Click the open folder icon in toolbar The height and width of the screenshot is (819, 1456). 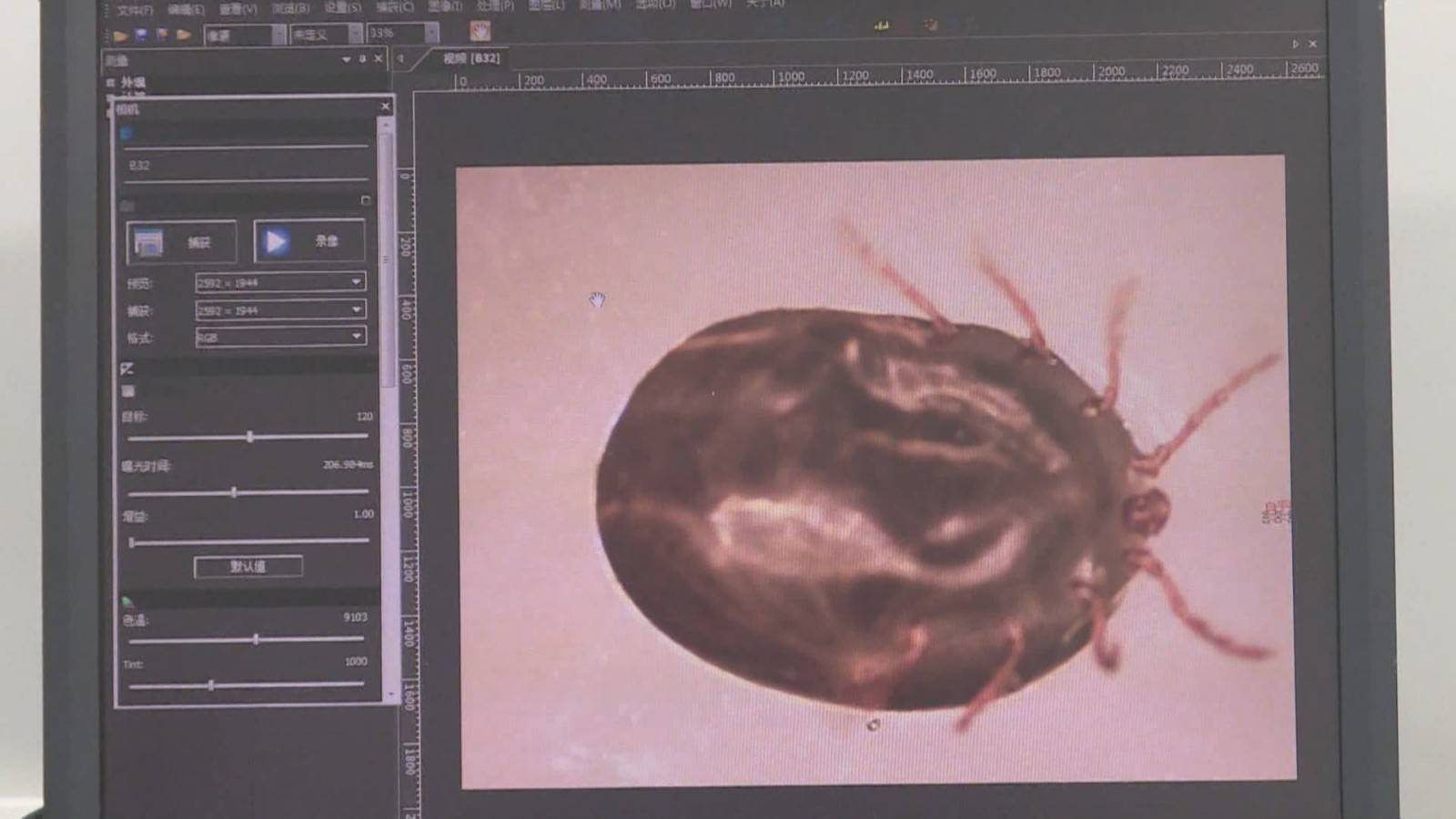pos(120,35)
